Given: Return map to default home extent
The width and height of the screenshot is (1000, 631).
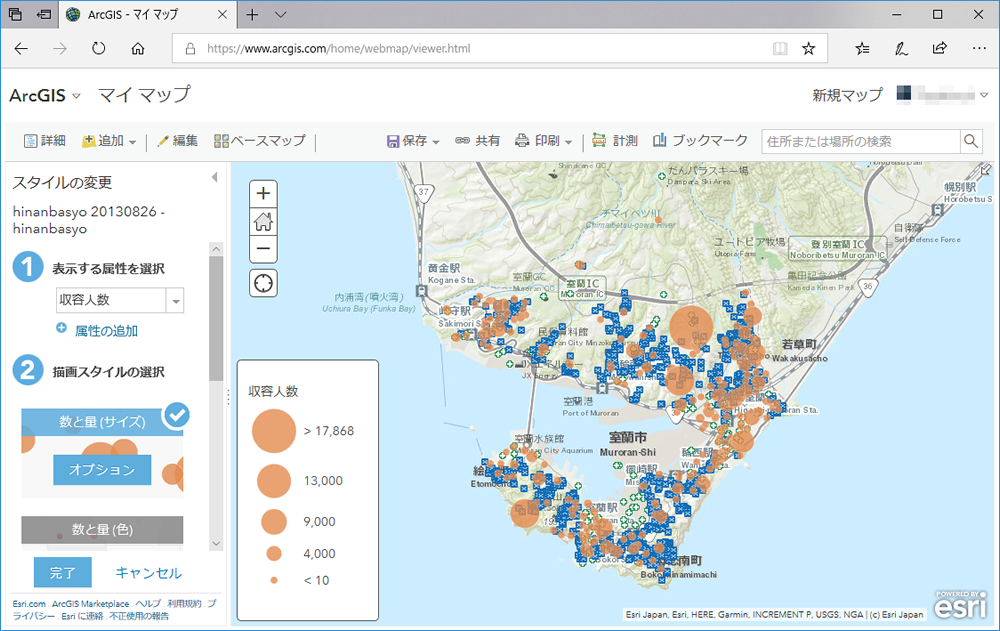Looking at the screenshot, I should pos(263,221).
